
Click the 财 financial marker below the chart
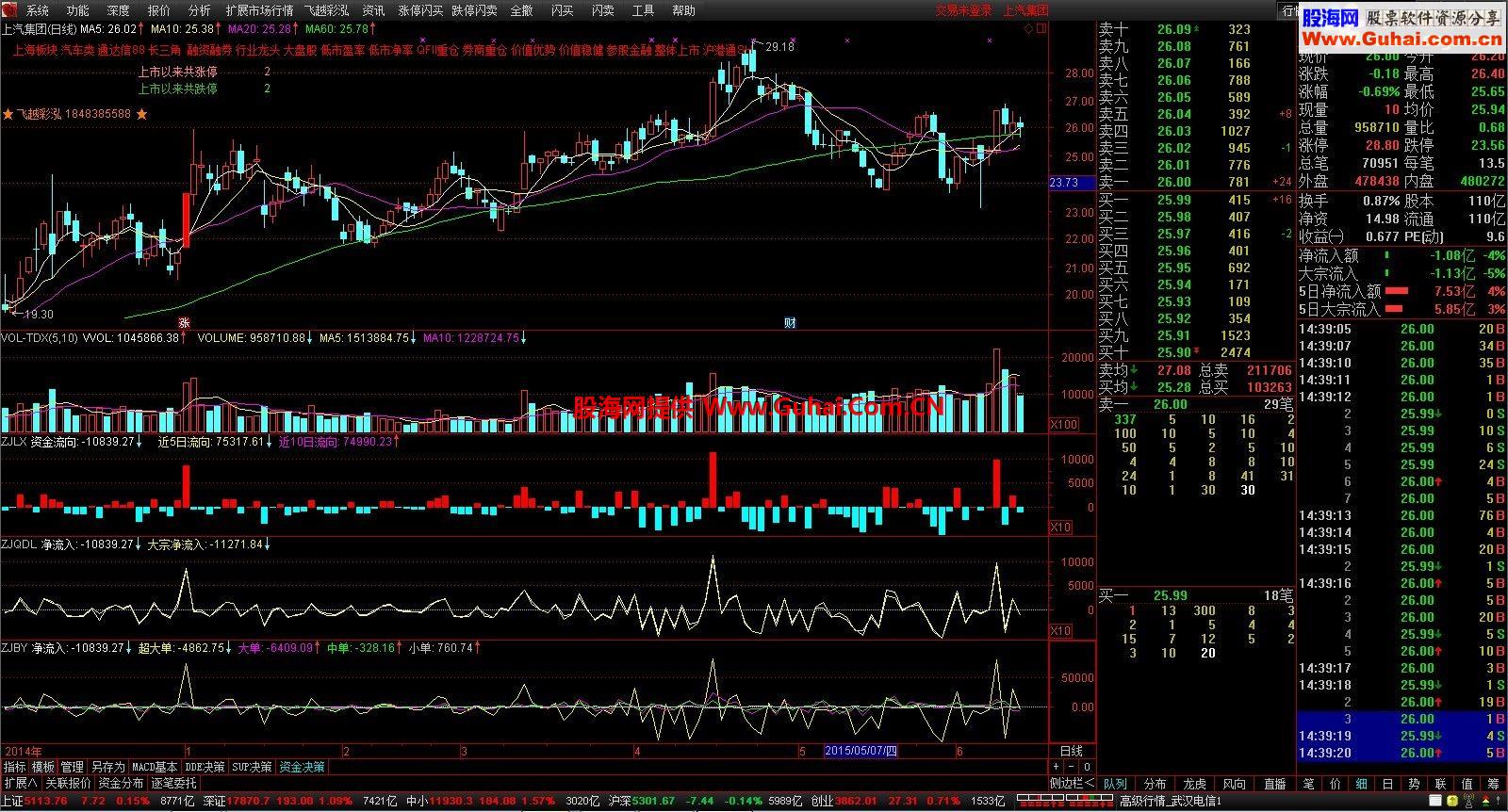pos(790,322)
